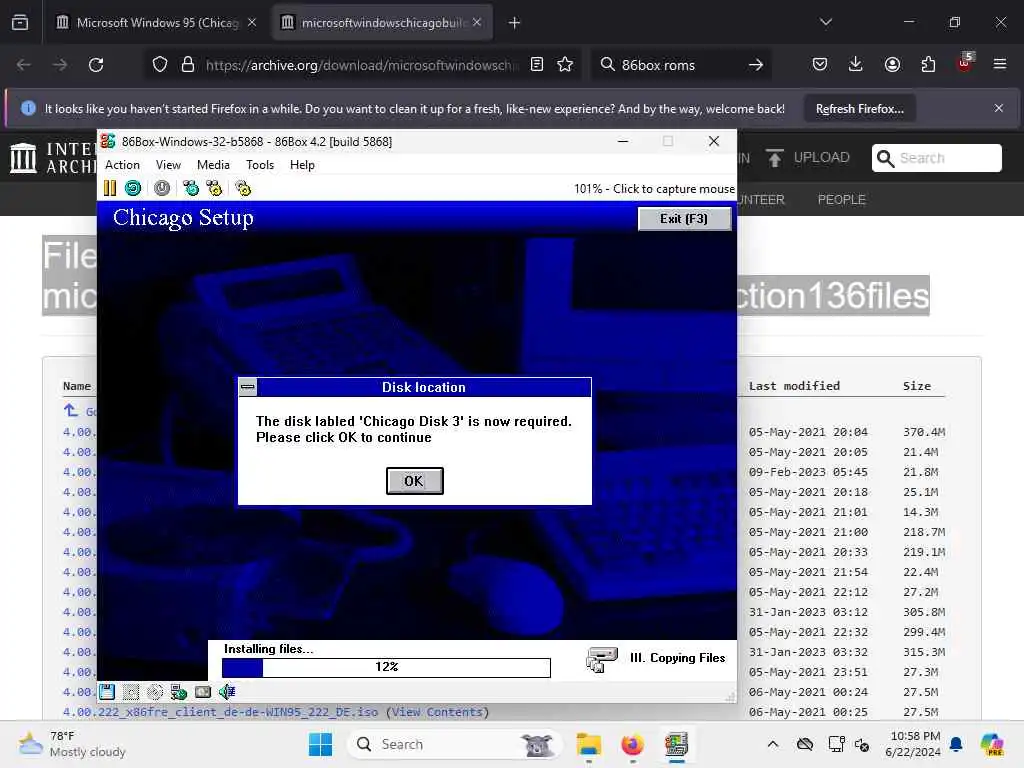Screen dimensions: 1024x768
Task: Open Firefox extensions puzzle icon
Action: click(928, 64)
